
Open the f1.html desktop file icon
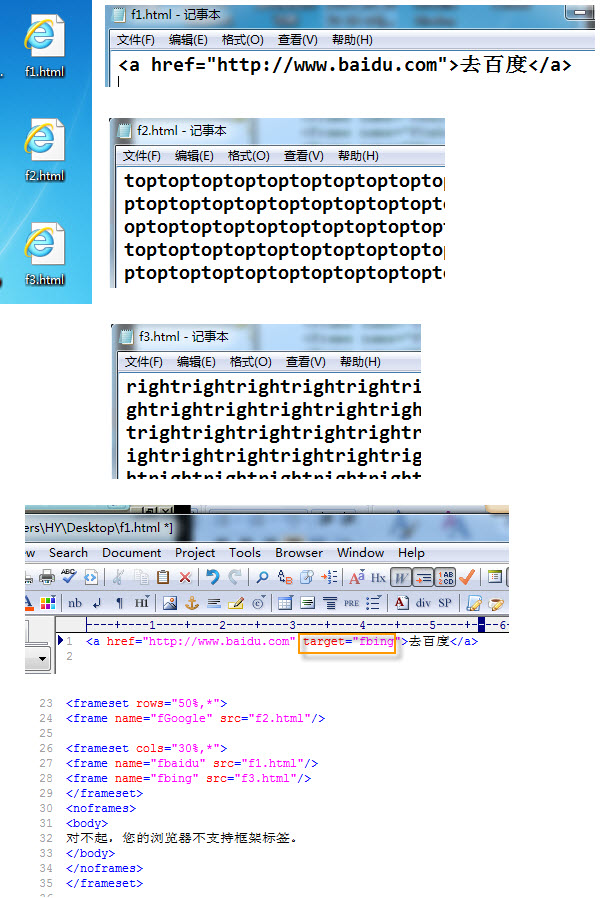44,46
